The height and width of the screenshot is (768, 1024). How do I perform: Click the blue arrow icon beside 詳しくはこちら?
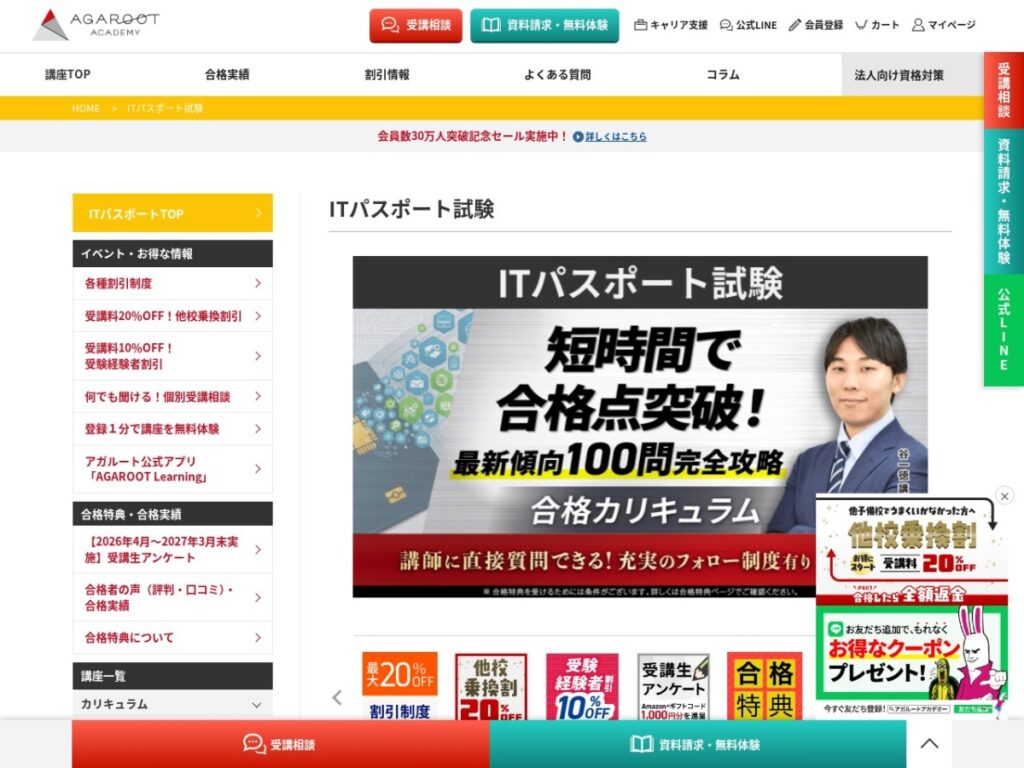pyautogui.click(x=578, y=136)
